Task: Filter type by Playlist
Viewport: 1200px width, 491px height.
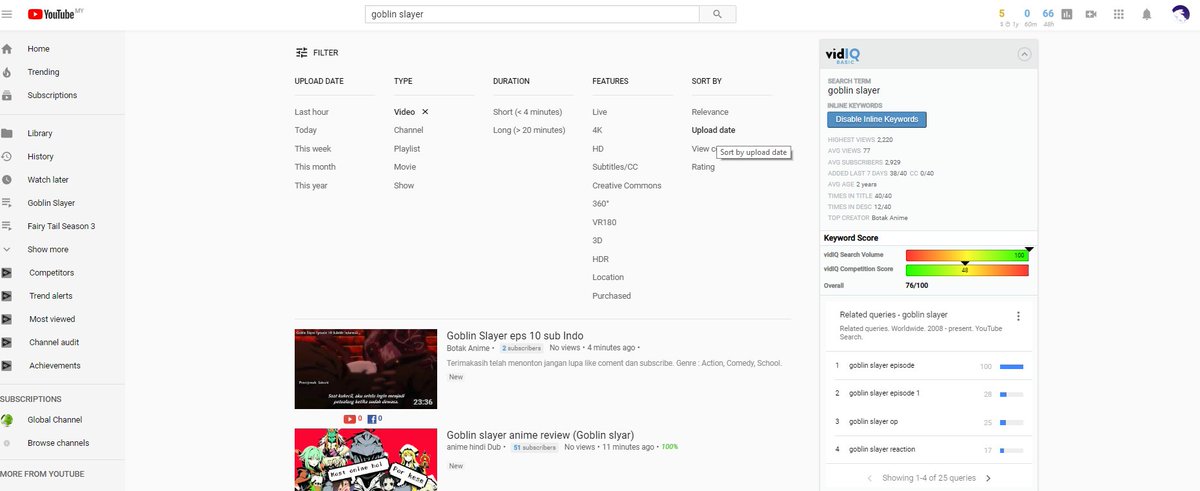Action: point(407,149)
